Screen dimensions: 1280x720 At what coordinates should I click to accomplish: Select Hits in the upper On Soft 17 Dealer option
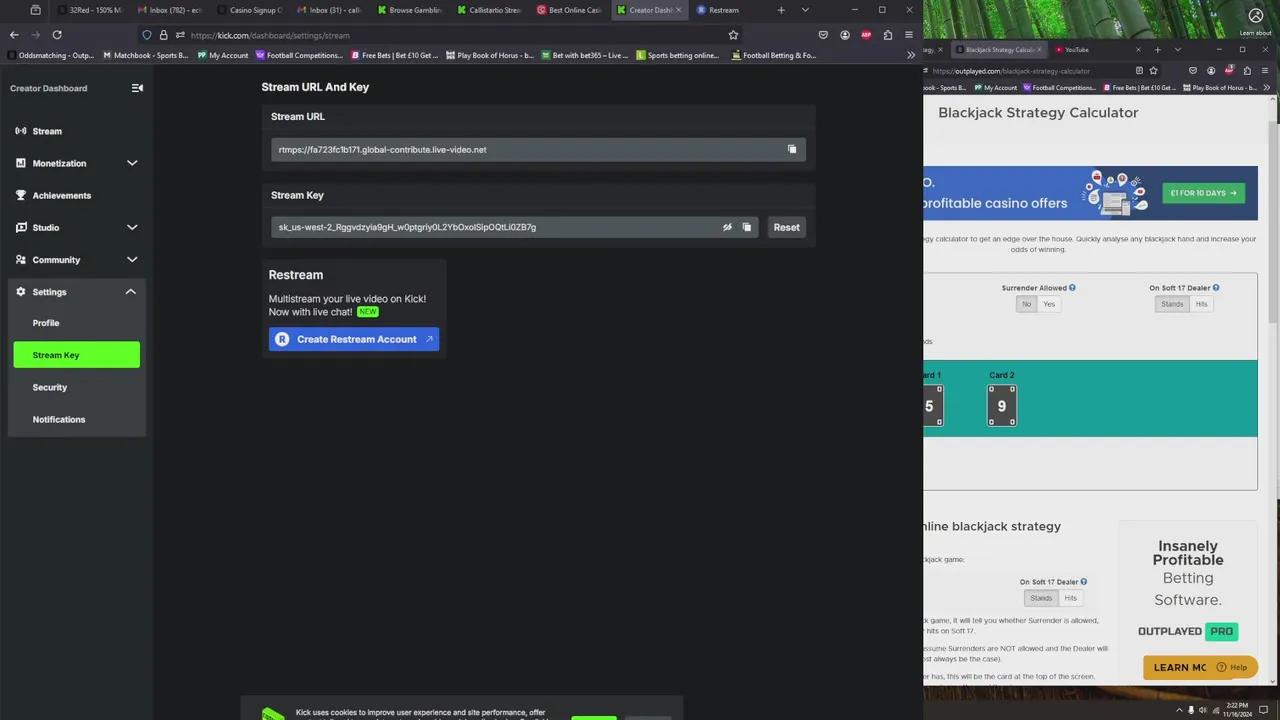tap(1201, 304)
